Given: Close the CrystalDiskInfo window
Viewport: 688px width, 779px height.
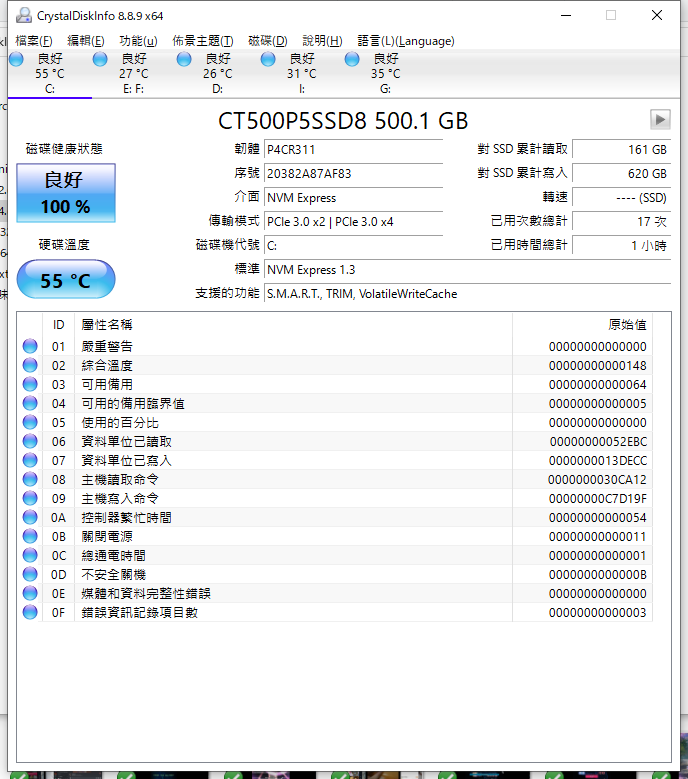Looking at the screenshot, I should coord(657,15).
